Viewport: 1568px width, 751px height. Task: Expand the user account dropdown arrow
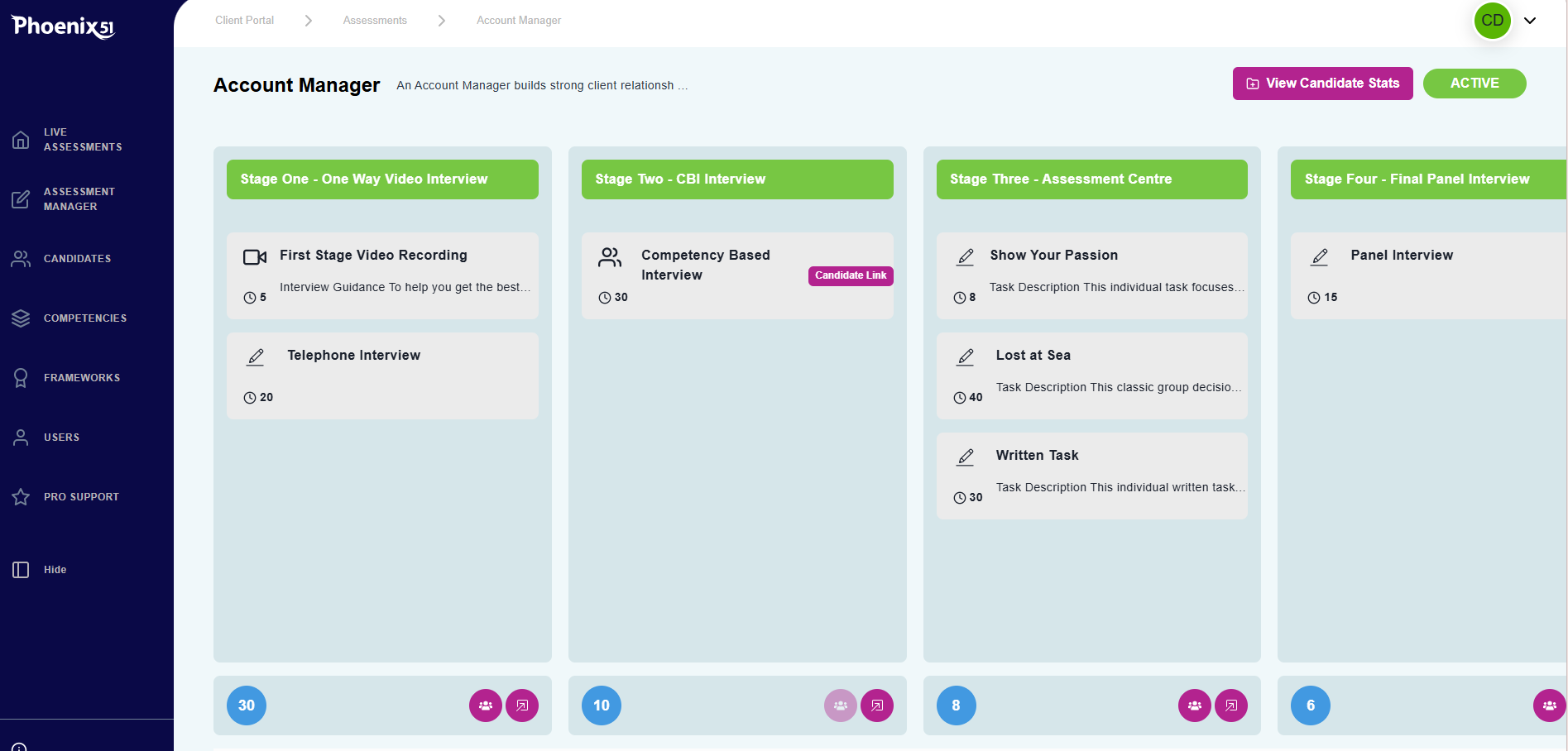(x=1530, y=21)
